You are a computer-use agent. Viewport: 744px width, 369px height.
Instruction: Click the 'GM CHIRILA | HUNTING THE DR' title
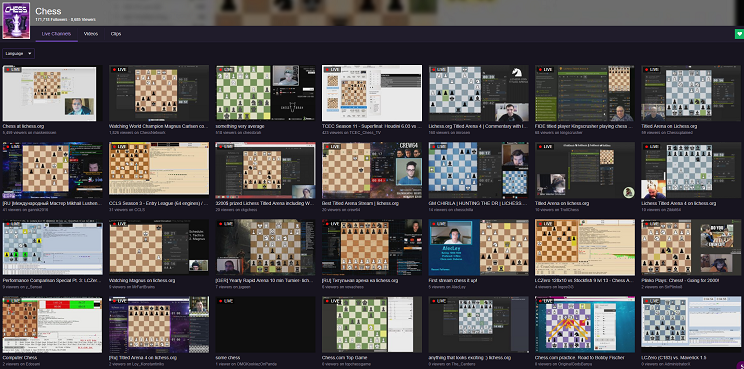(478, 203)
